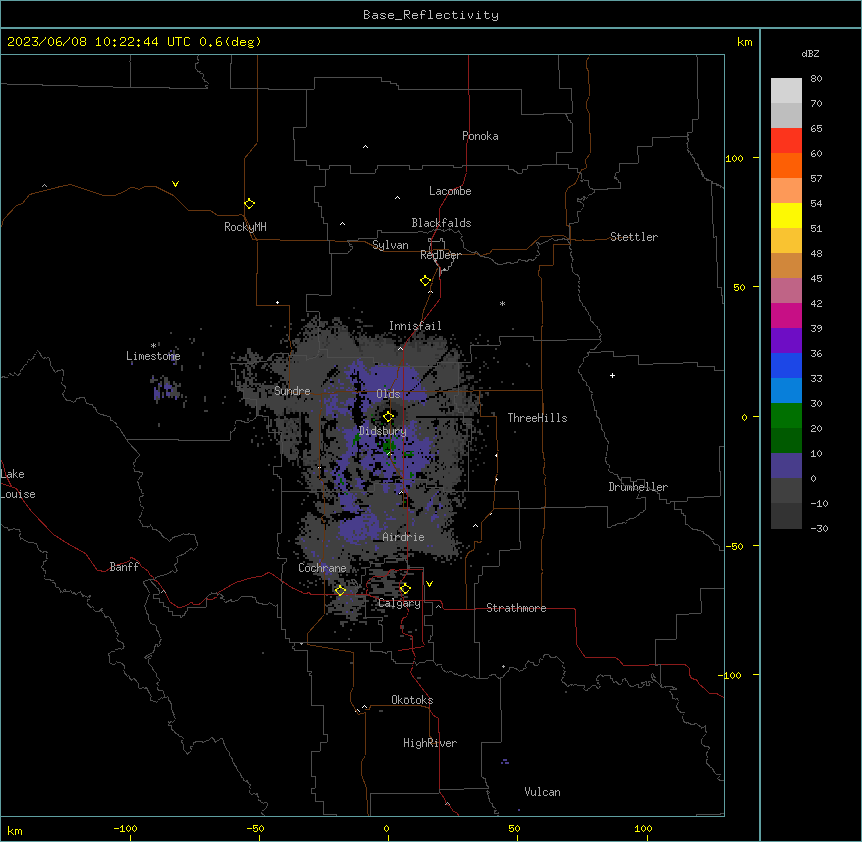The image size is (862, 842).
Task: Click the Sylvan label
Action: point(390,245)
